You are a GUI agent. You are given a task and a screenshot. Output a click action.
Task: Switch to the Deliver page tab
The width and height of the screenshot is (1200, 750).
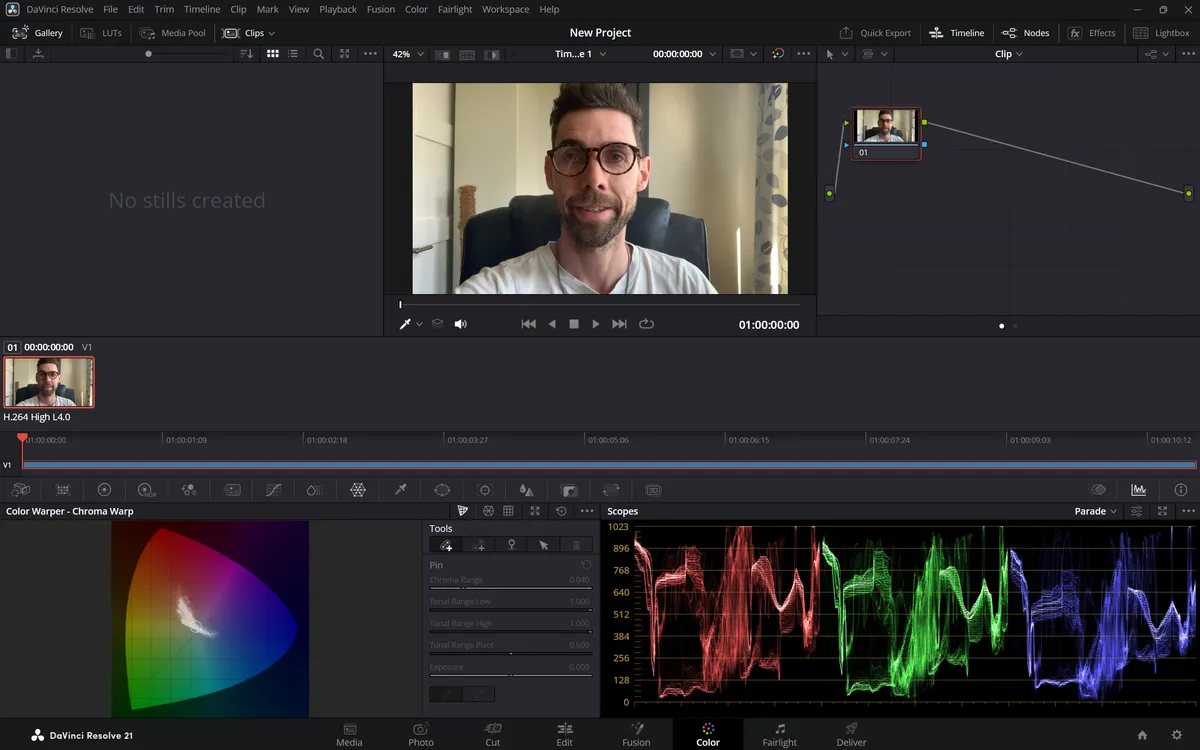pyautogui.click(x=851, y=734)
